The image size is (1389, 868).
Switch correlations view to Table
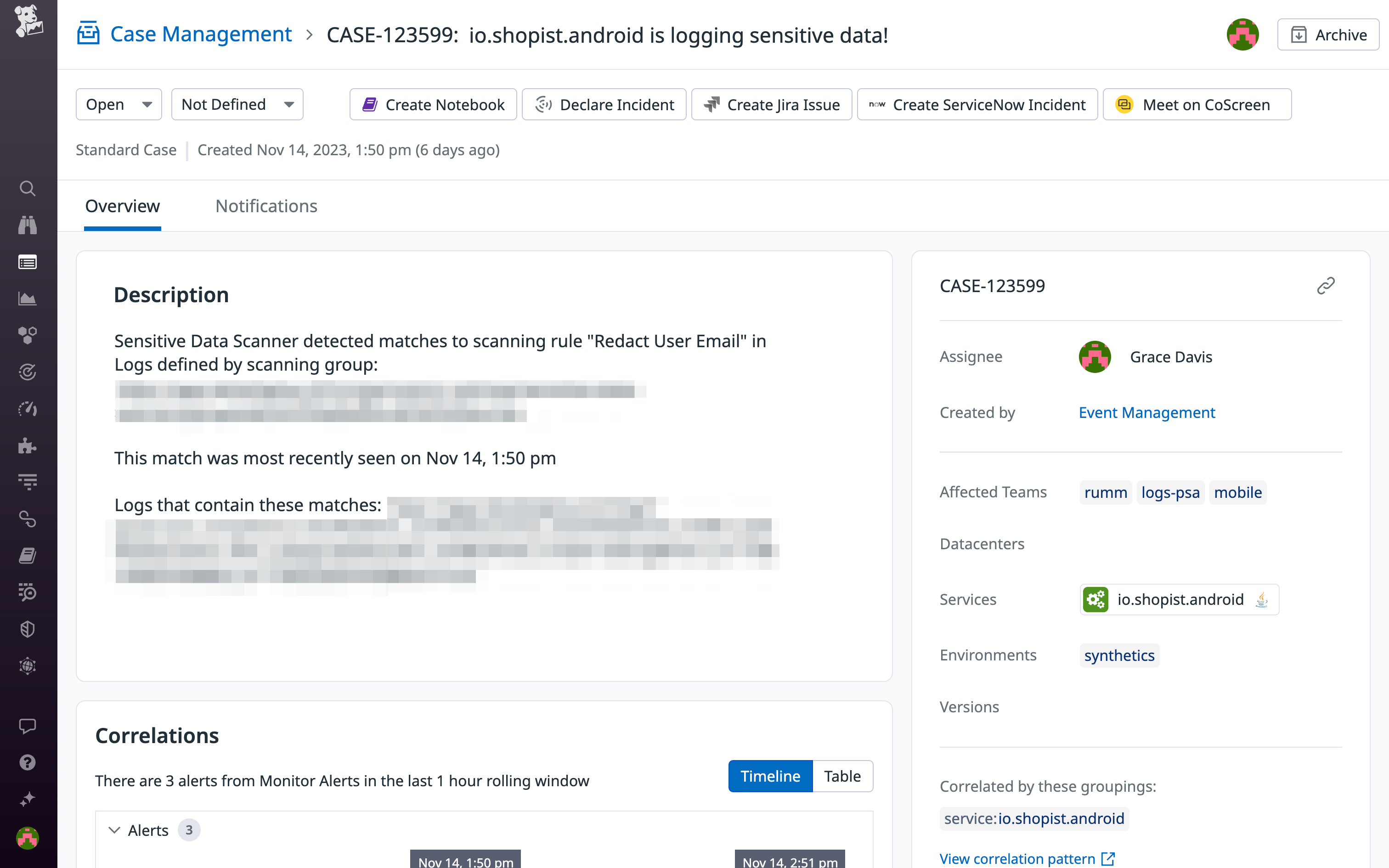842,776
